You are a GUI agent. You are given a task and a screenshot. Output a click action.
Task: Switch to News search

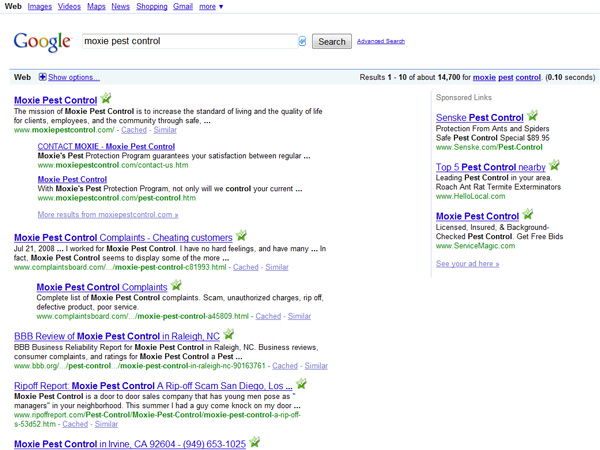(121, 7)
